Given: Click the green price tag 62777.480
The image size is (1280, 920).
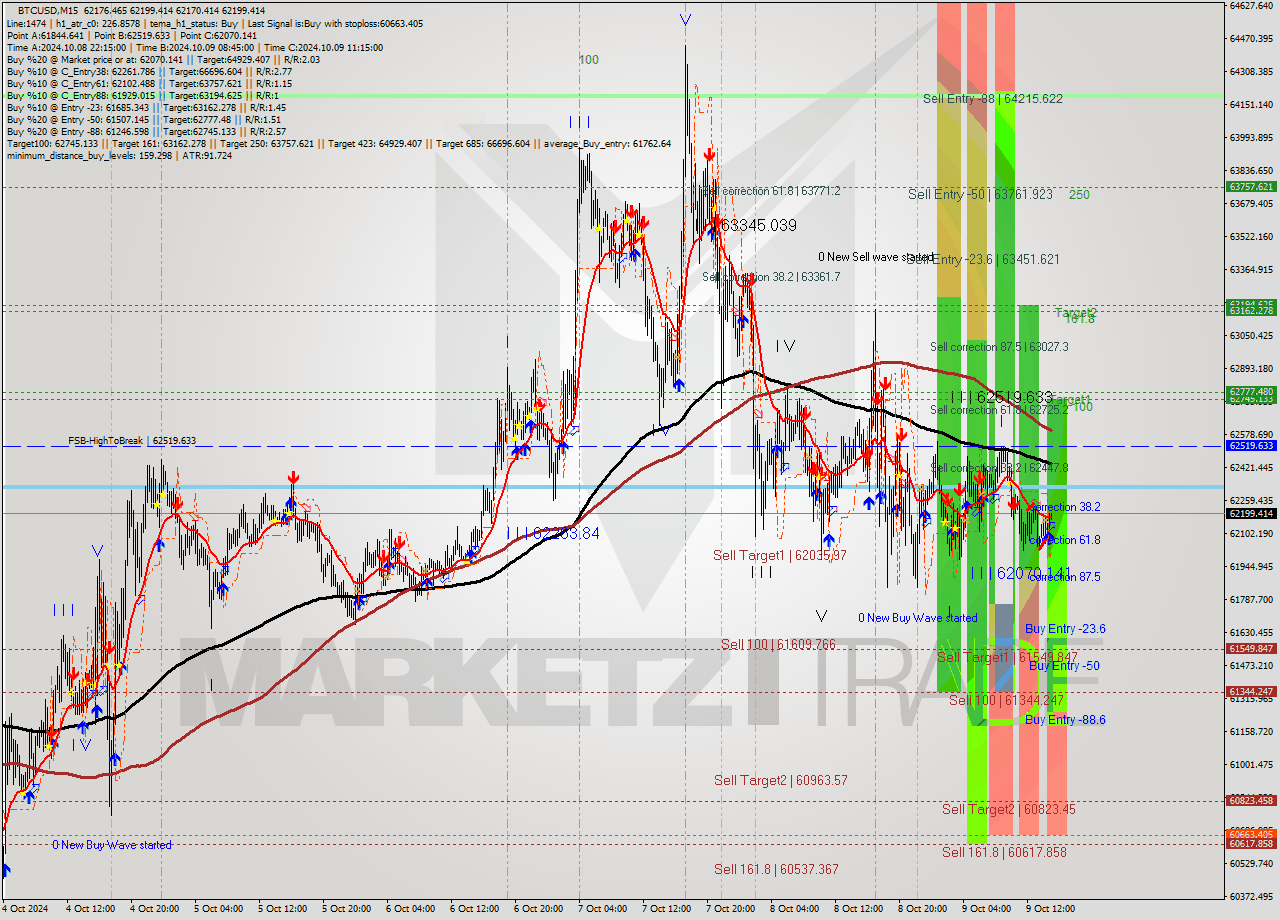Looking at the screenshot, I should (x=1250, y=392).
